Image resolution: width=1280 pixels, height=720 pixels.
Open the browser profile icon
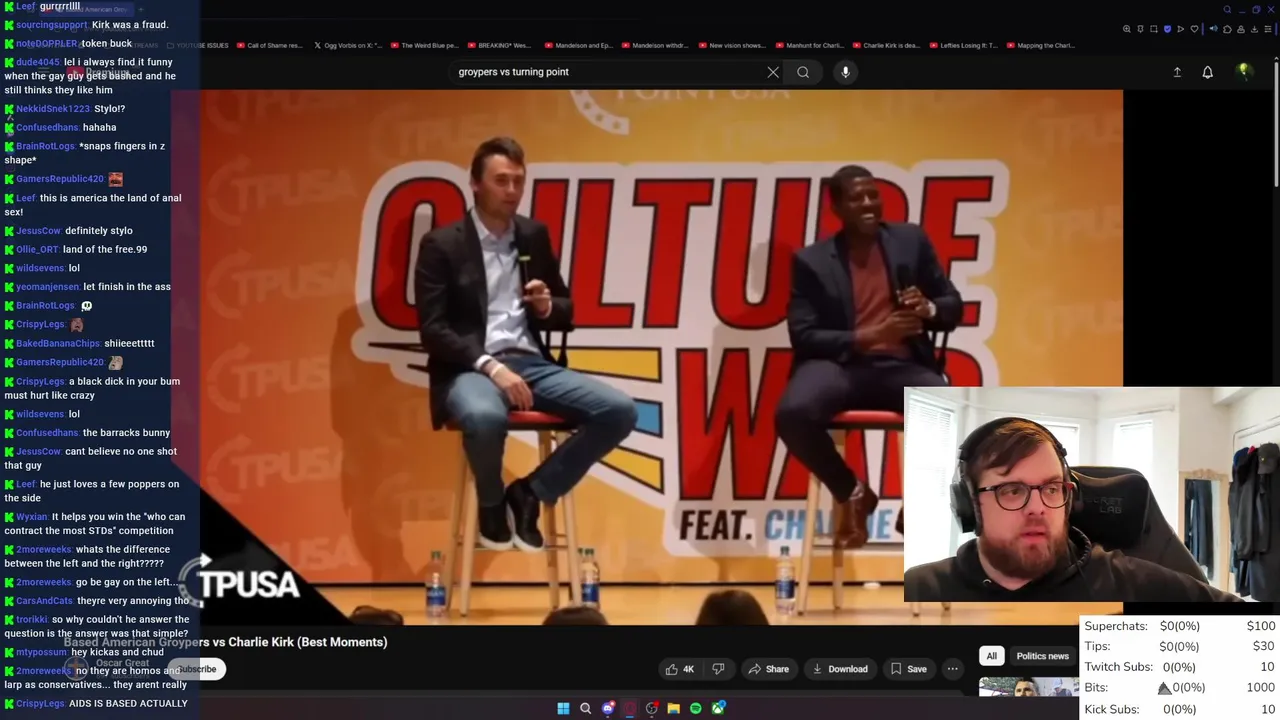(x=1241, y=29)
